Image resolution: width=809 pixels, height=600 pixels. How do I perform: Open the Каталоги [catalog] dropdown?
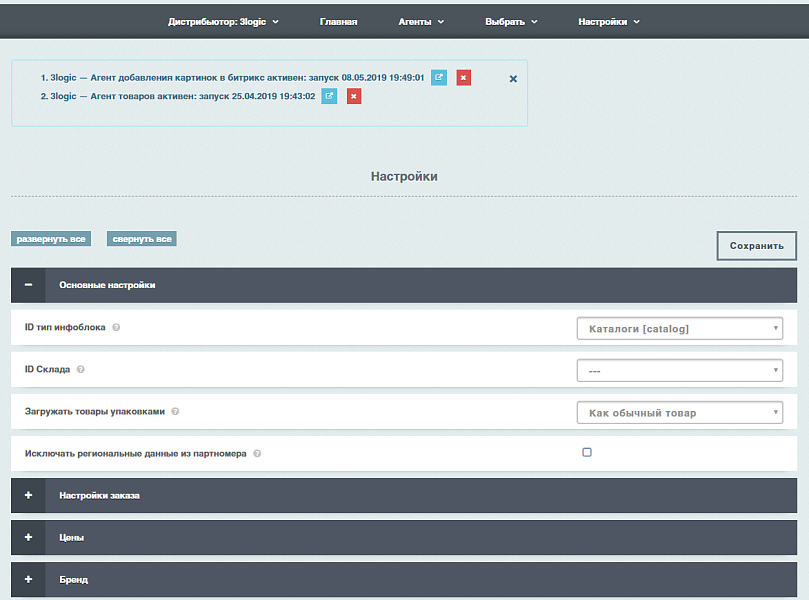pyautogui.click(x=679, y=328)
